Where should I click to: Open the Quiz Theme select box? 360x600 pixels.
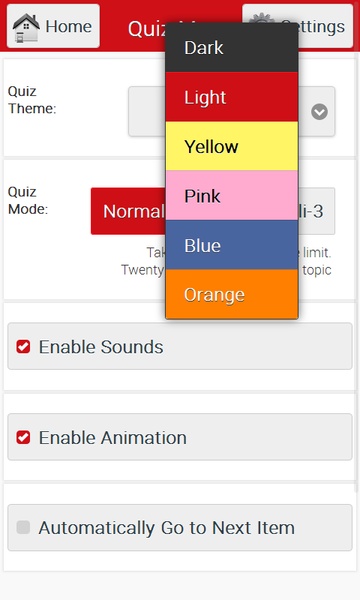click(231, 111)
